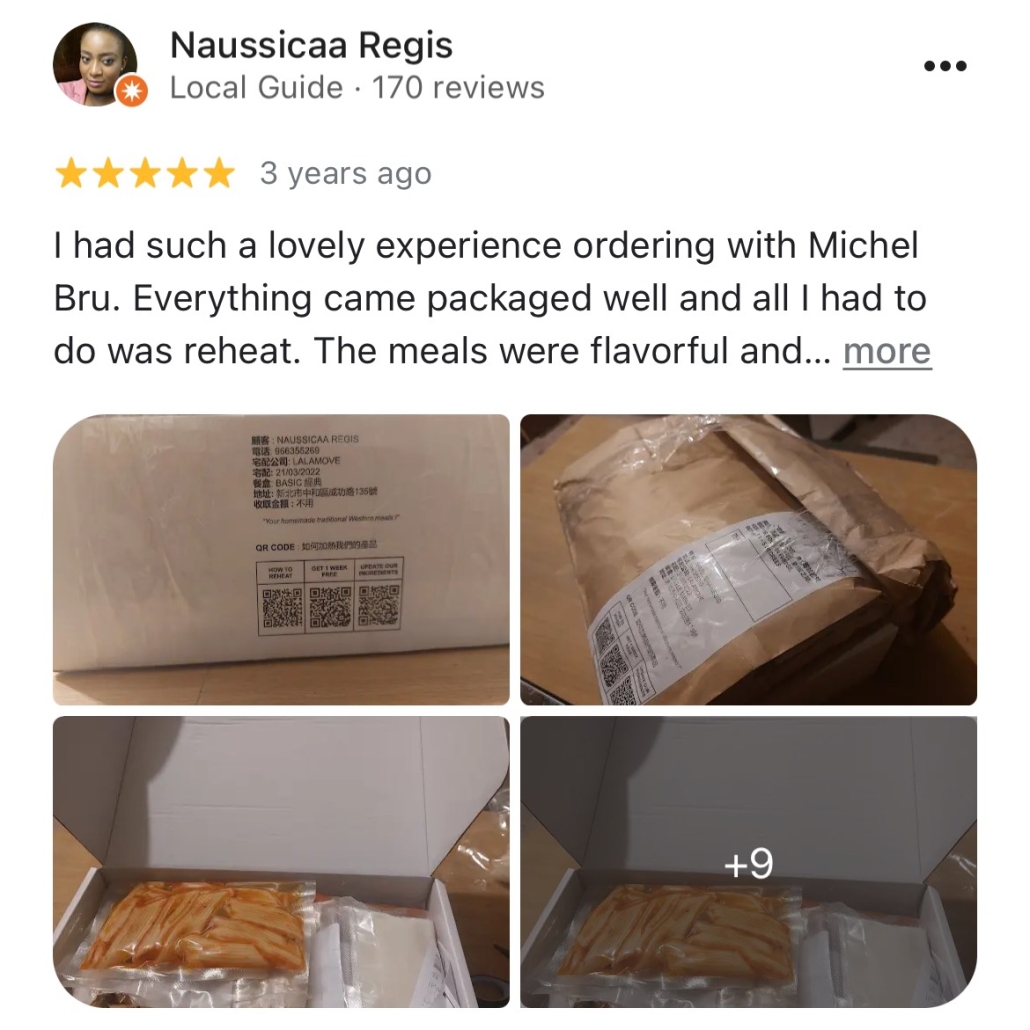This screenshot has width=1030, height=1030.
Task: Click the fifth rating star
Action: point(218,173)
